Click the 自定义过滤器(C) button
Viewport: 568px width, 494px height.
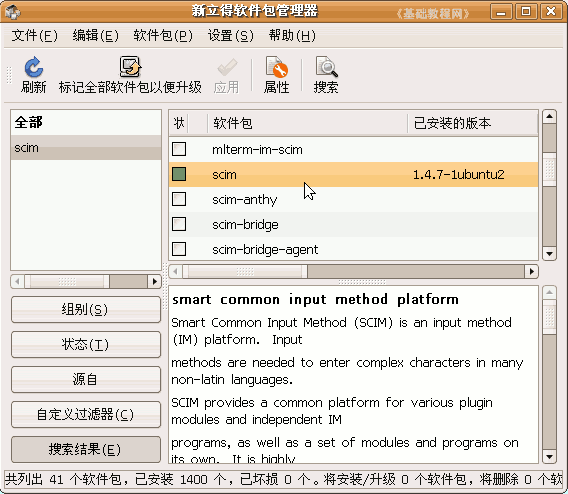click(x=85, y=414)
